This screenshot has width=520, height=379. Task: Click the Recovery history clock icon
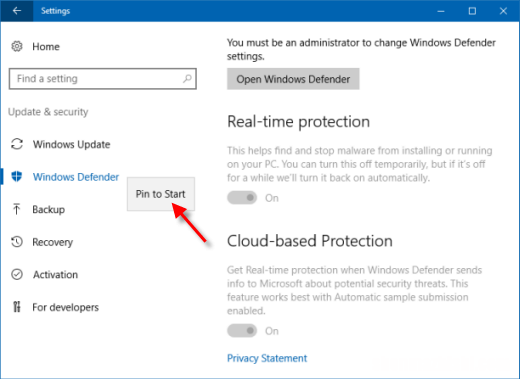point(17,242)
